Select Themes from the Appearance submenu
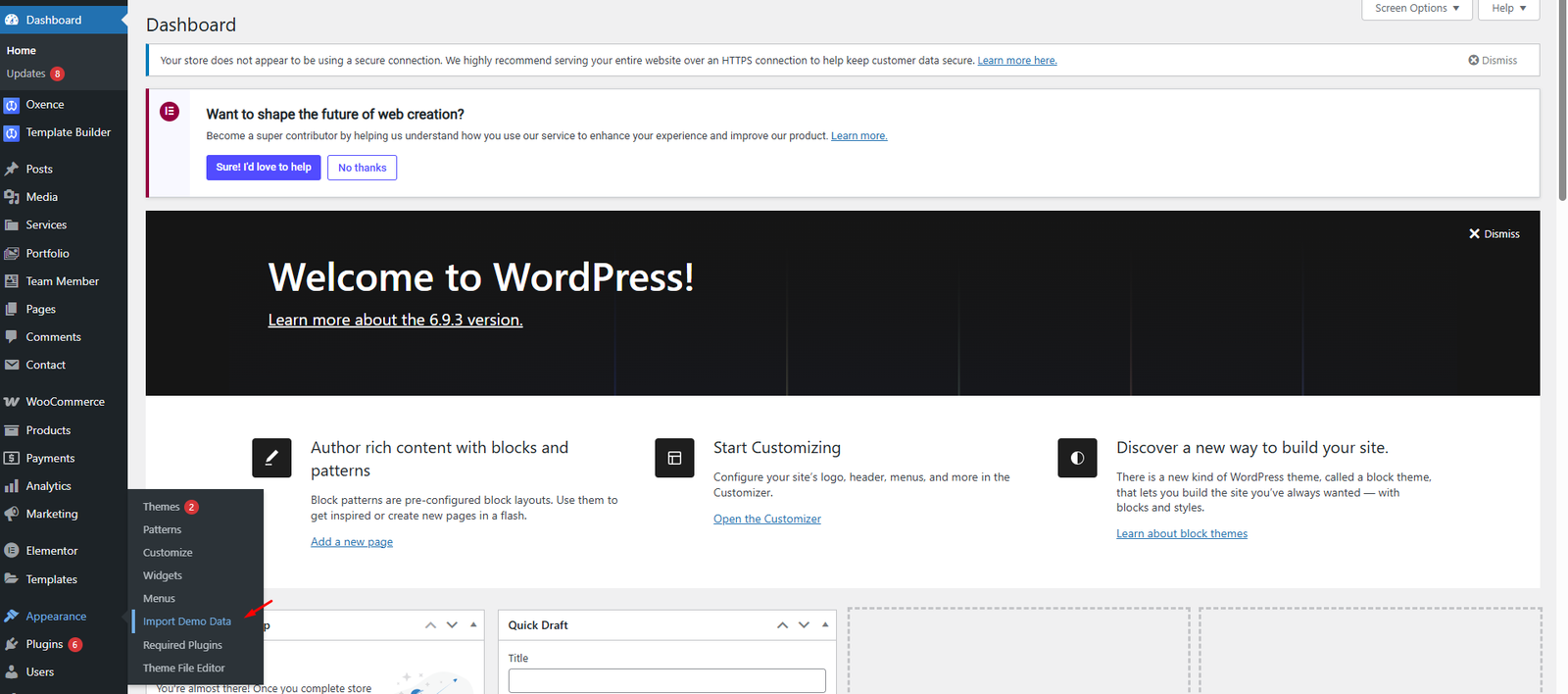This screenshot has height=694, width=1568. (161, 507)
